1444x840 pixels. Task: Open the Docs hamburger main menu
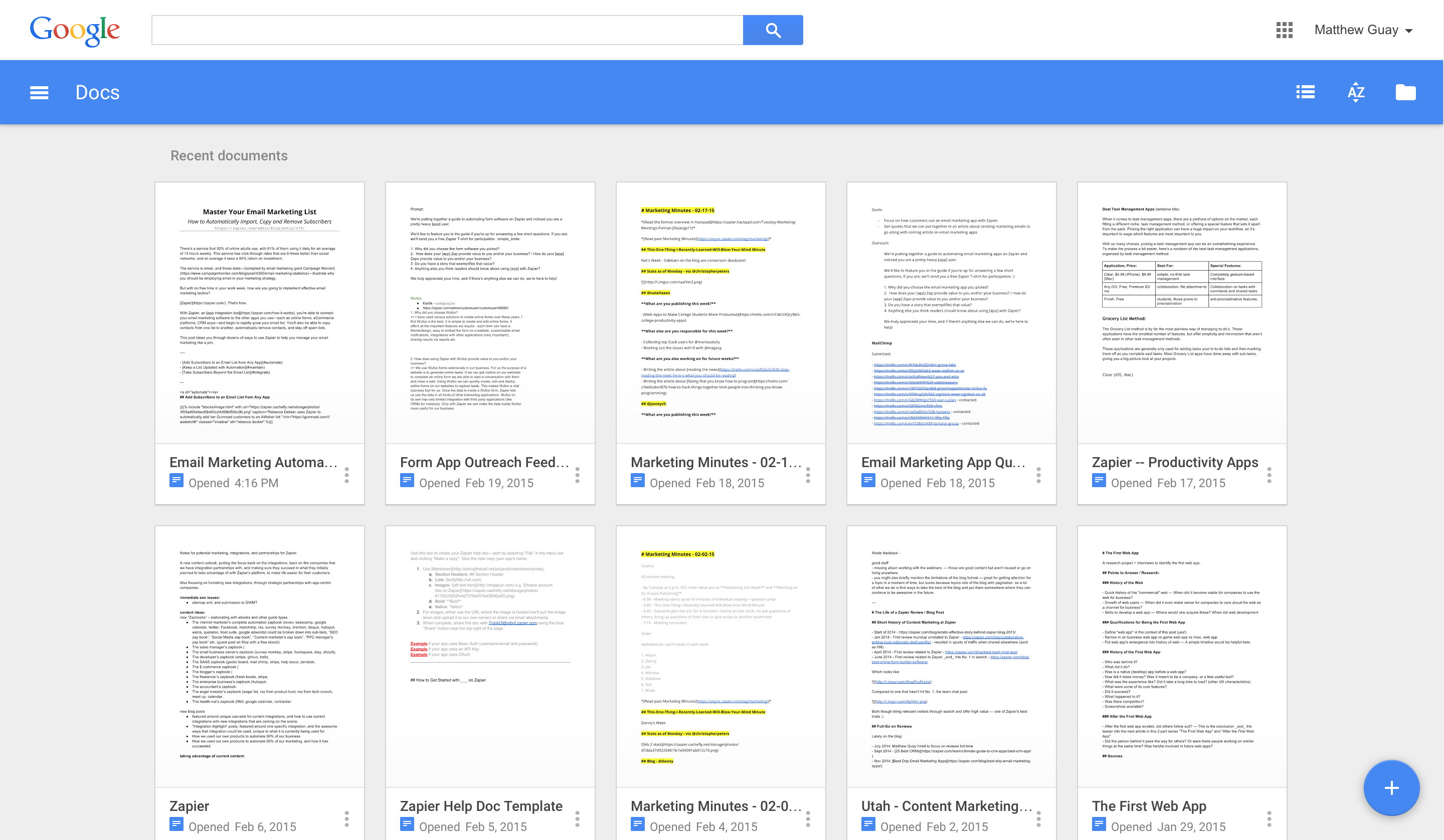click(x=39, y=92)
